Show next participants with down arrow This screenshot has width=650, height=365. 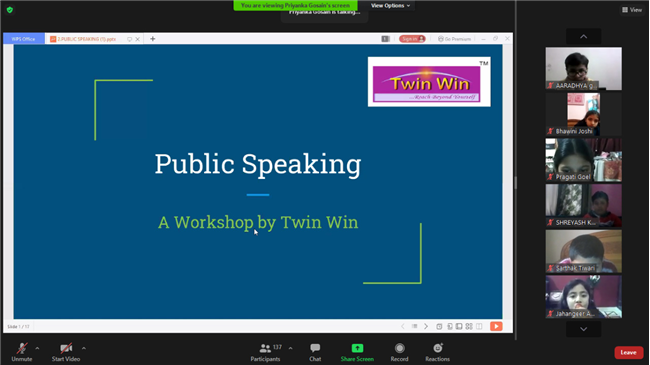[583, 329]
